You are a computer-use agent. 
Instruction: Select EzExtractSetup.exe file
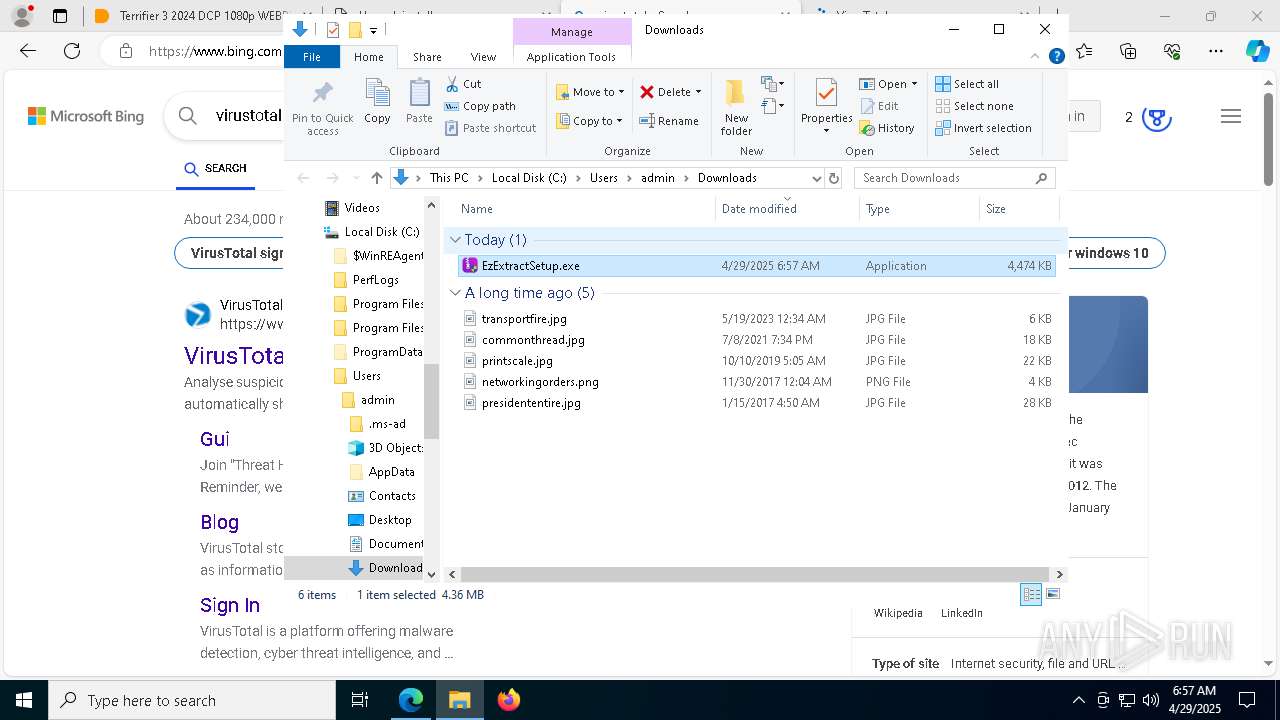[756, 266]
